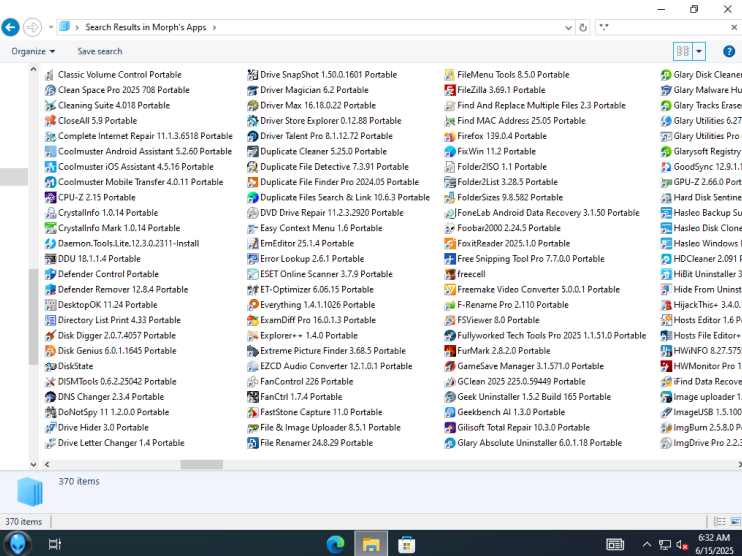Launch Microsoft Edge from the taskbar
The width and height of the screenshot is (742, 556).
[x=336, y=544]
